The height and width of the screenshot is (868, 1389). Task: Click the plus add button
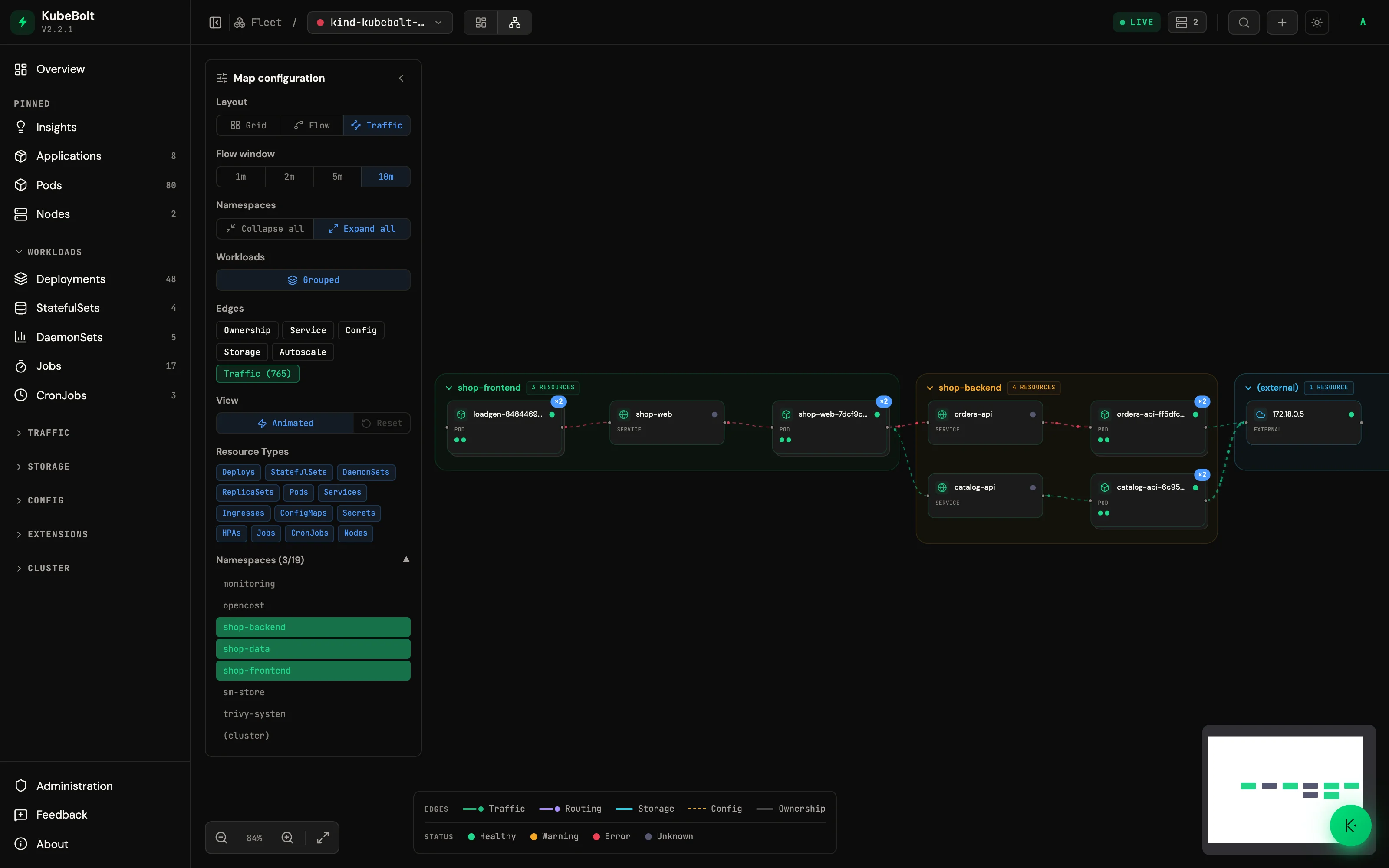1282,23
